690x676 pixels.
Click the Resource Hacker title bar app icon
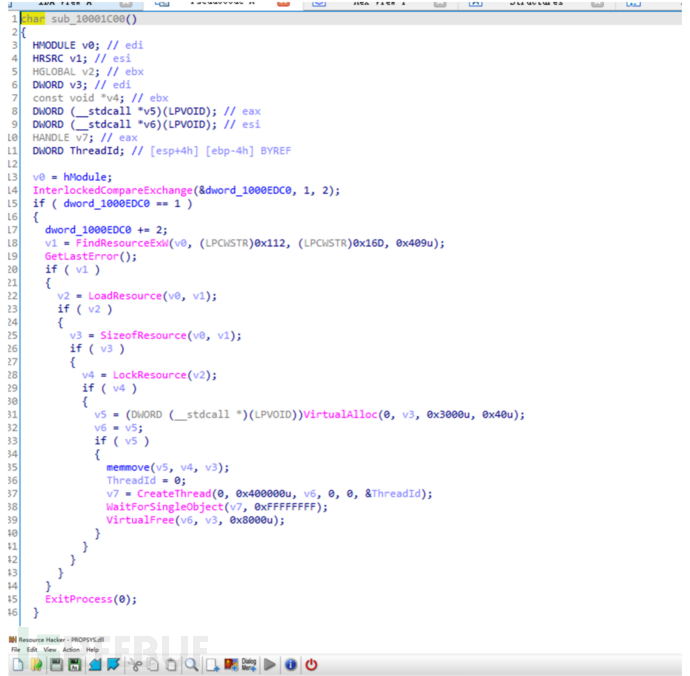(12, 639)
